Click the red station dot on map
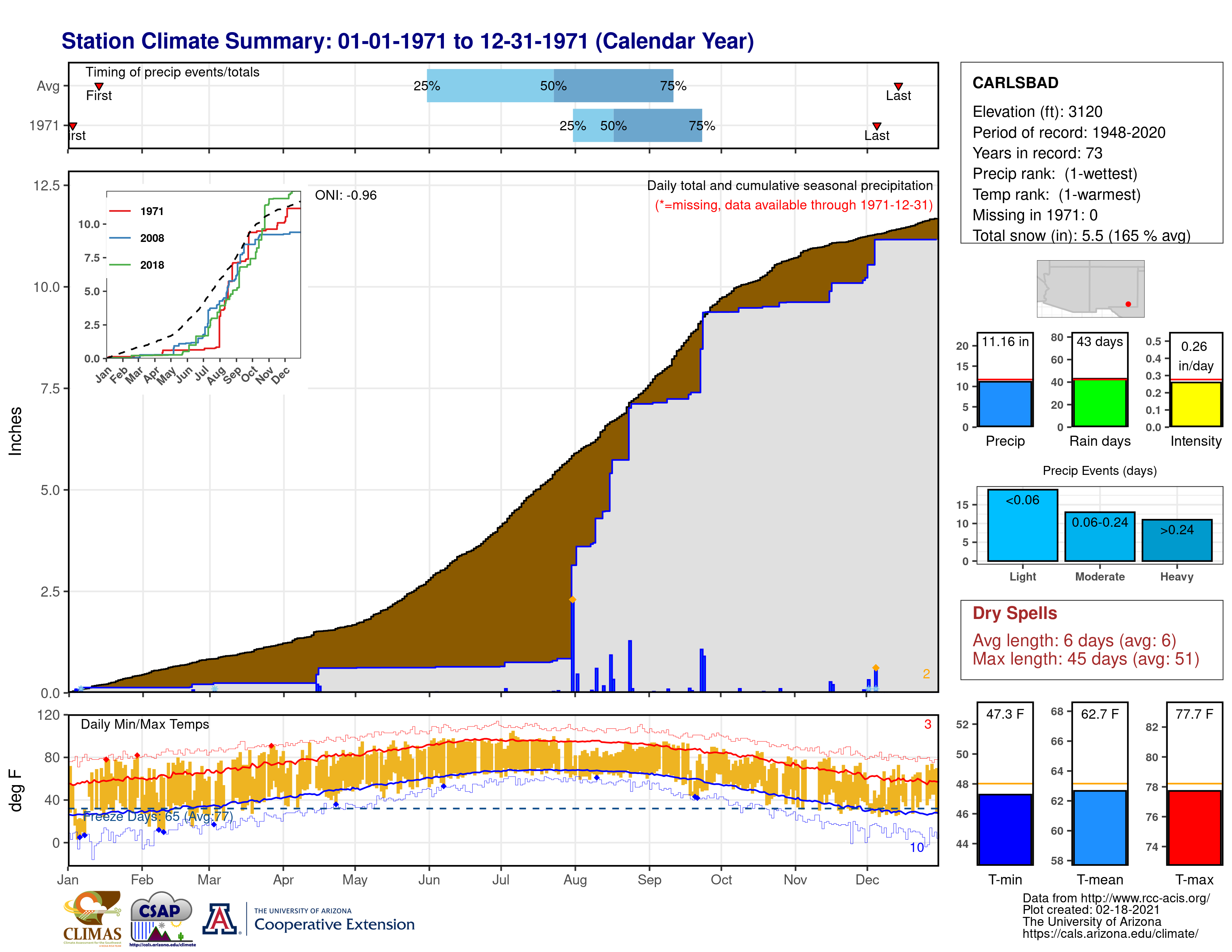Screen dimensions: 1232x952 [x=1128, y=304]
